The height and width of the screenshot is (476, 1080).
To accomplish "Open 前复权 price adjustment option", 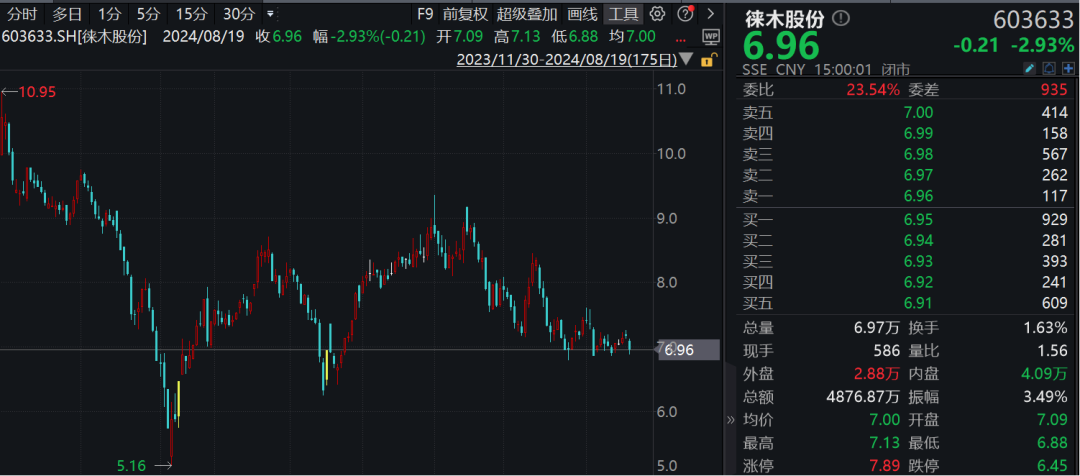I will point(465,14).
